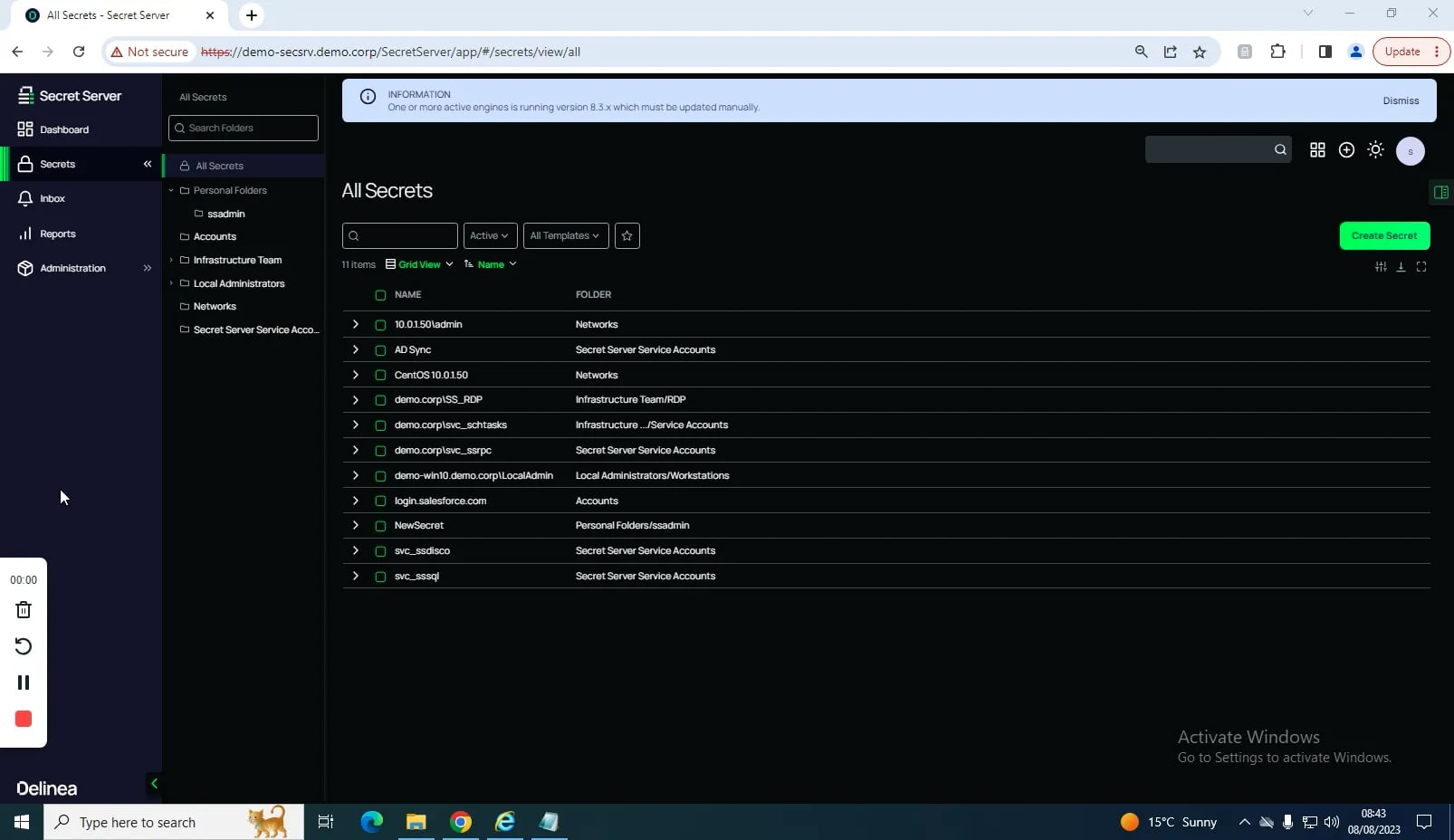Expand the demo.corp\svc_ssrpc row

pyautogui.click(x=355, y=450)
